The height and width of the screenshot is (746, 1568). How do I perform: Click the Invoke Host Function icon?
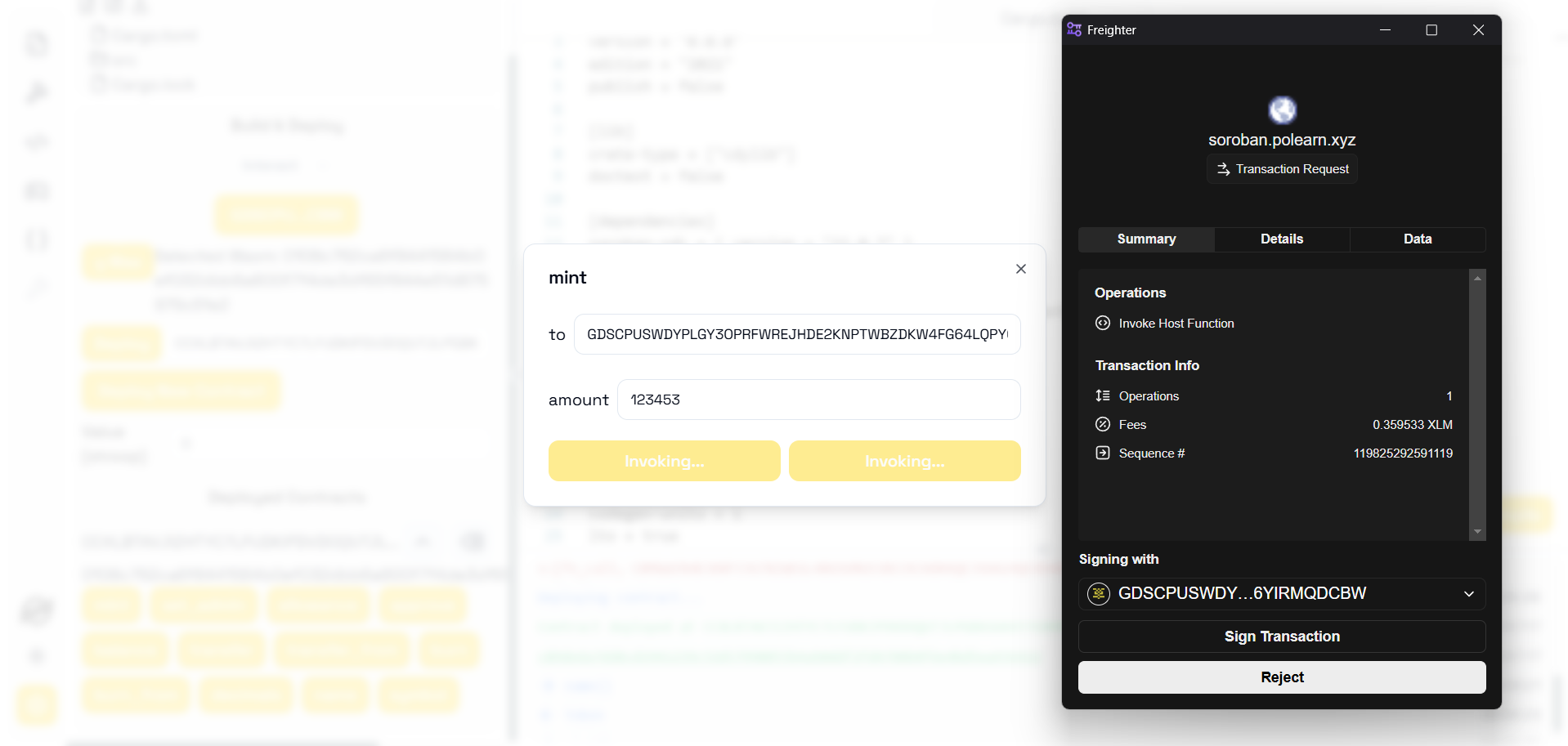(x=1103, y=324)
